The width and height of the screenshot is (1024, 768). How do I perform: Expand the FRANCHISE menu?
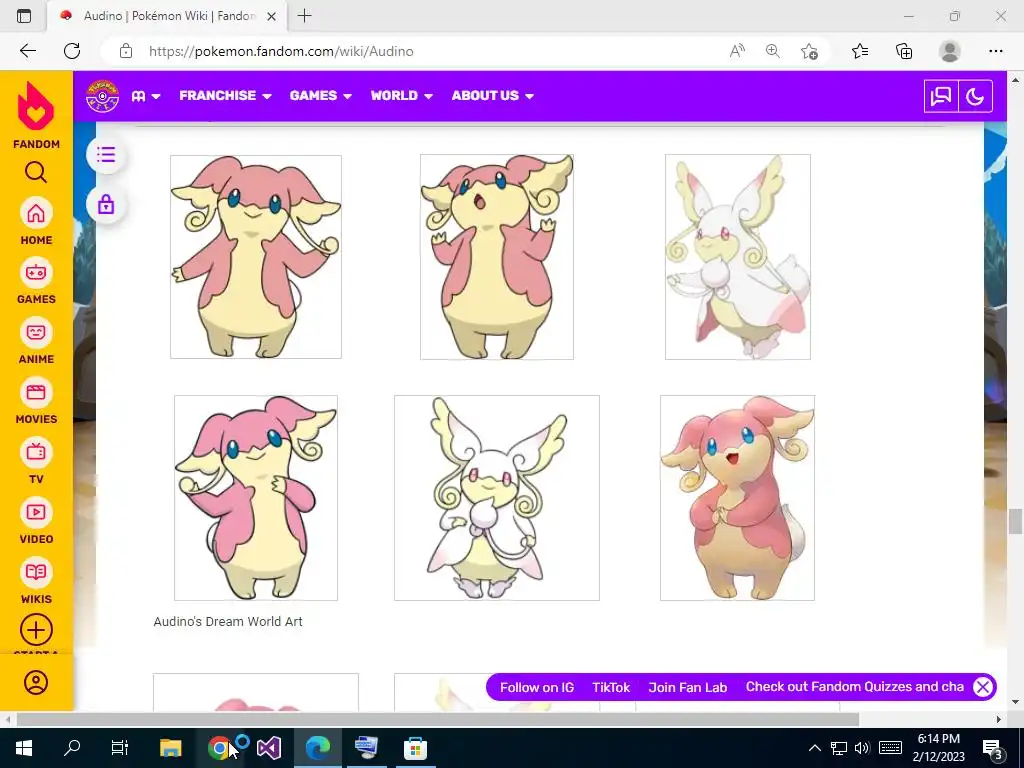click(225, 96)
